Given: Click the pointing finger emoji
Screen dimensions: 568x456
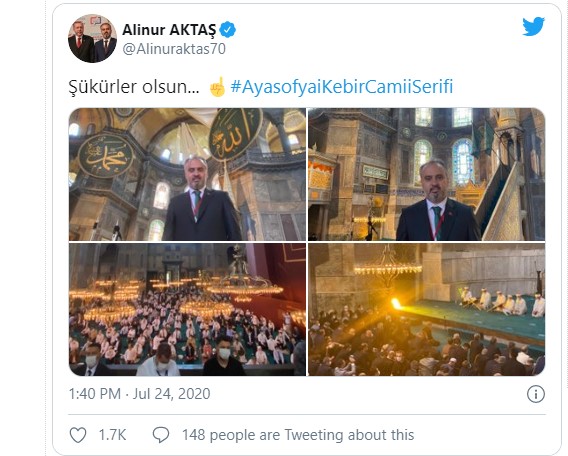Looking at the screenshot, I should coord(217,87).
